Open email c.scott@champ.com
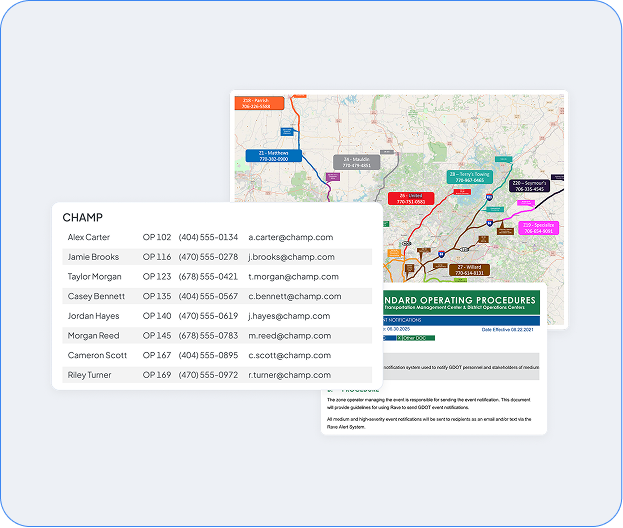The width and height of the screenshot is (623, 528). tap(290, 355)
